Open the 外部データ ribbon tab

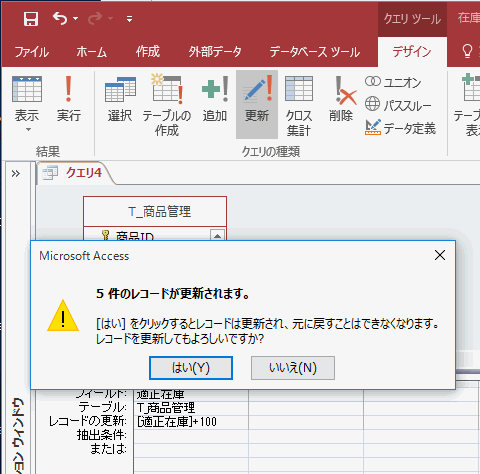[215, 52]
